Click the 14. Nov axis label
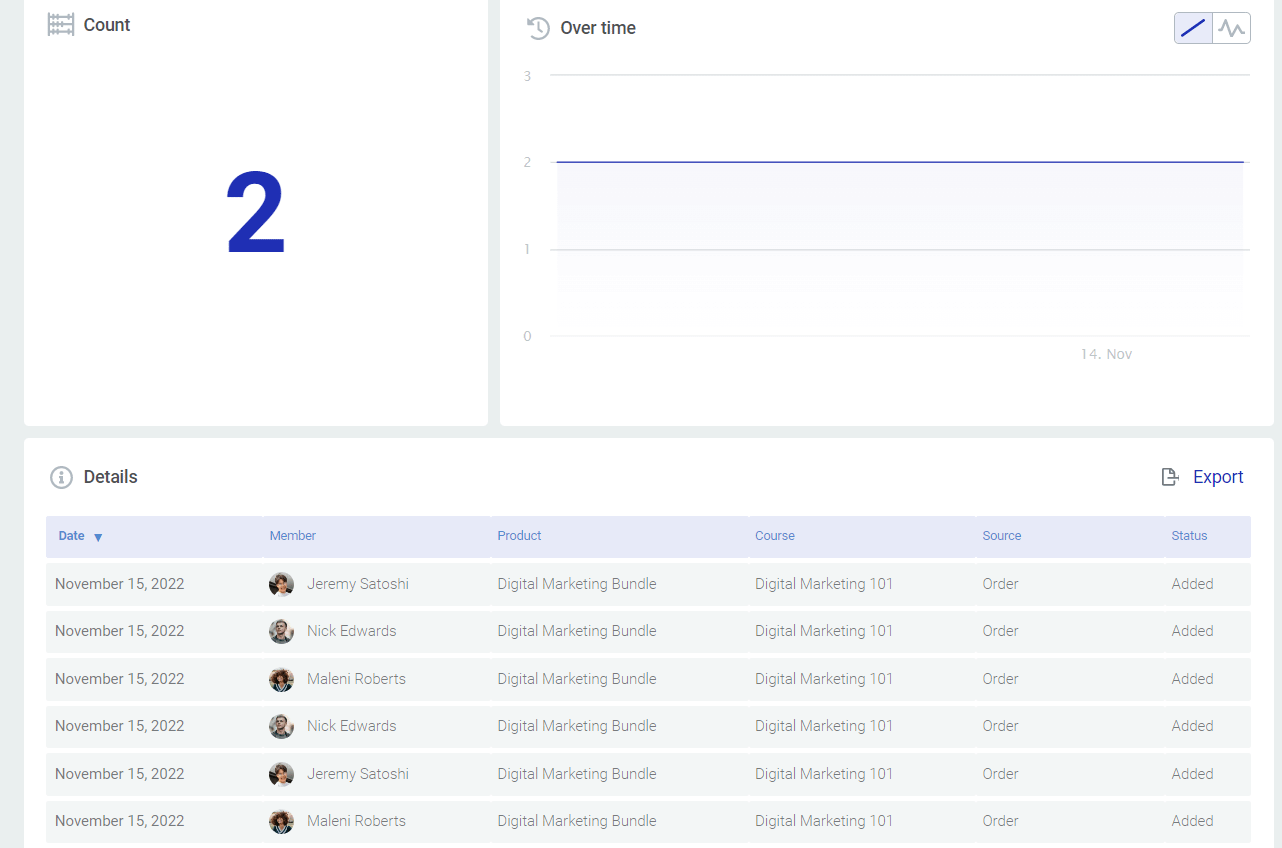This screenshot has height=848, width=1282. coord(1106,354)
